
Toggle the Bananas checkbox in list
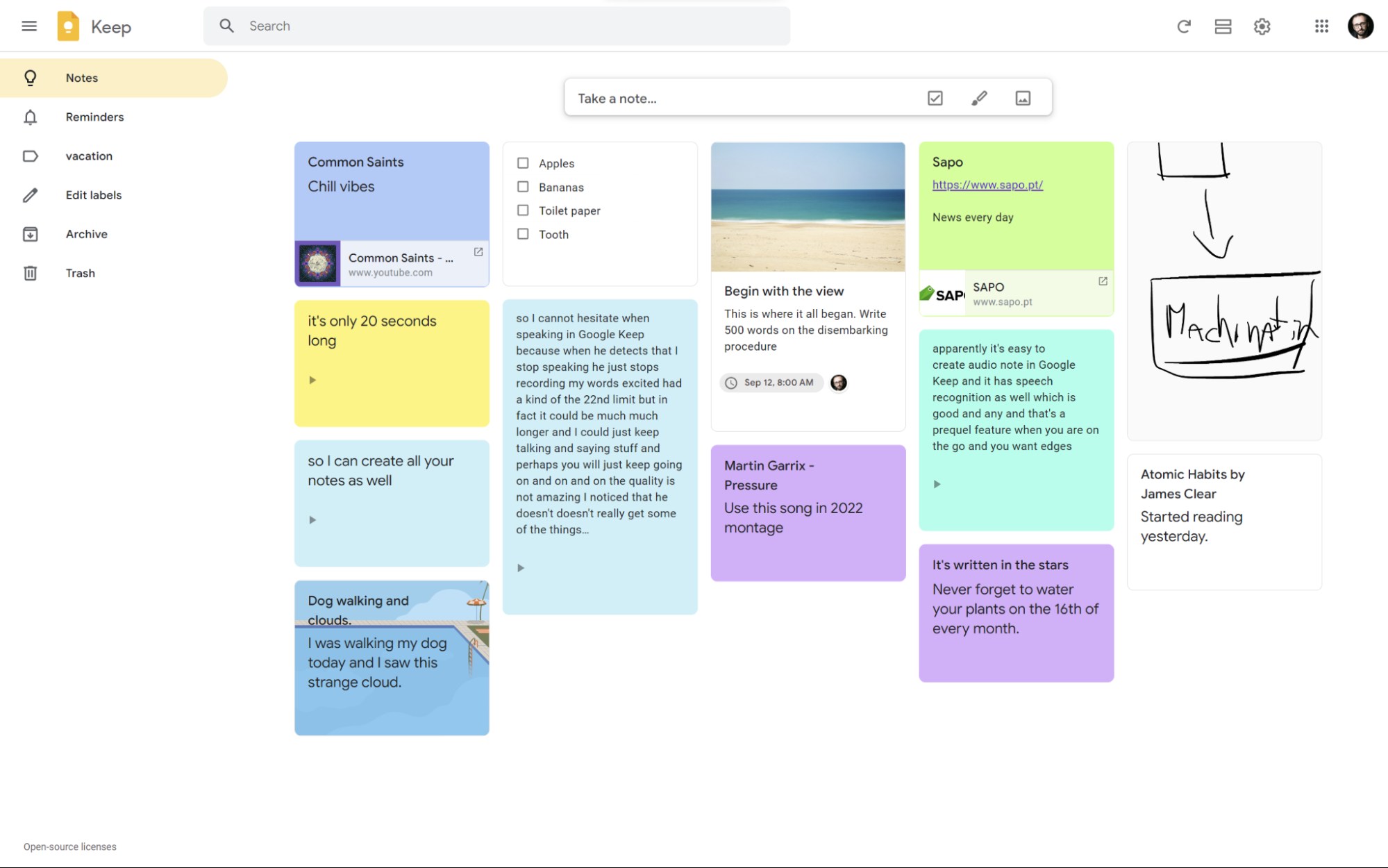click(x=523, y=186)
